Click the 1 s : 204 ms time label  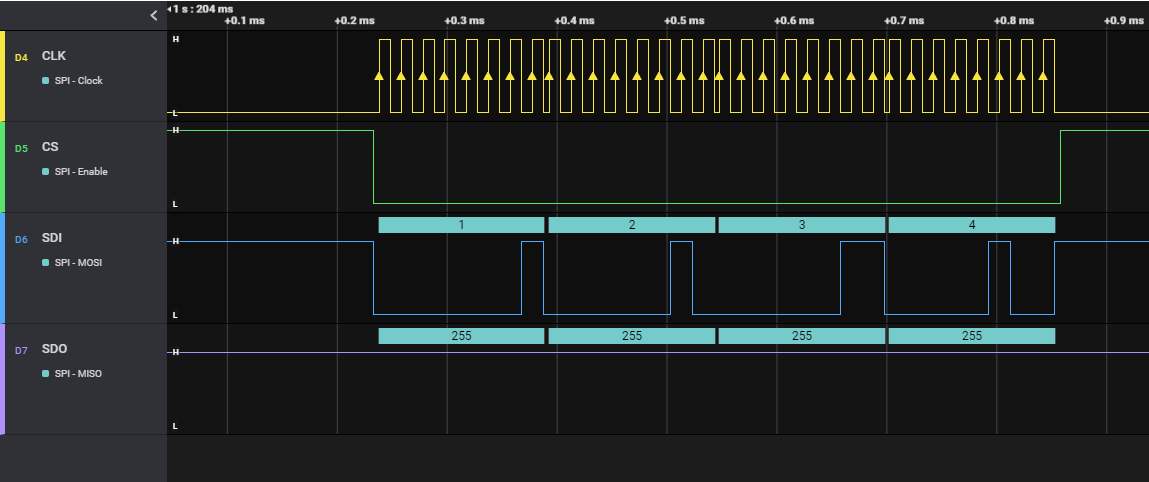click(x=202, y=8)
